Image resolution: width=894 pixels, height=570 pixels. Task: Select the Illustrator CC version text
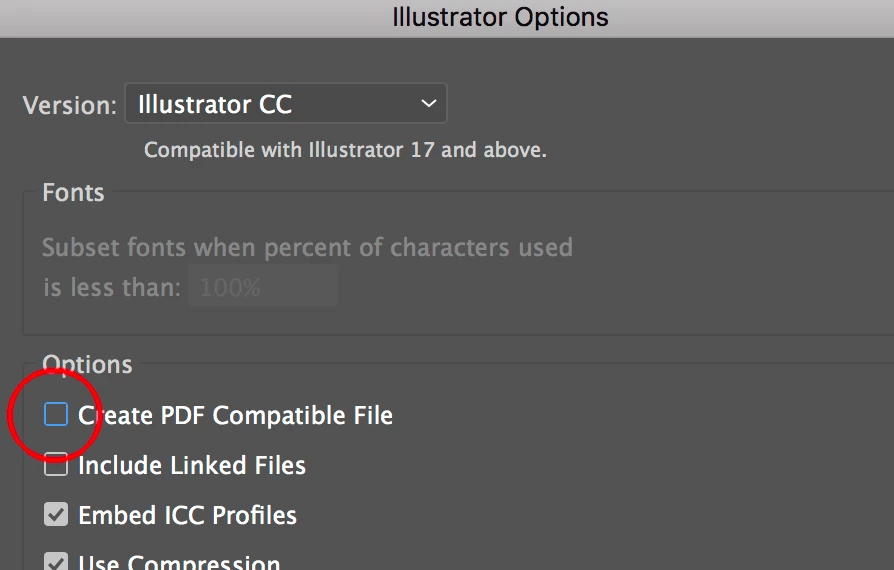(215, 104)
